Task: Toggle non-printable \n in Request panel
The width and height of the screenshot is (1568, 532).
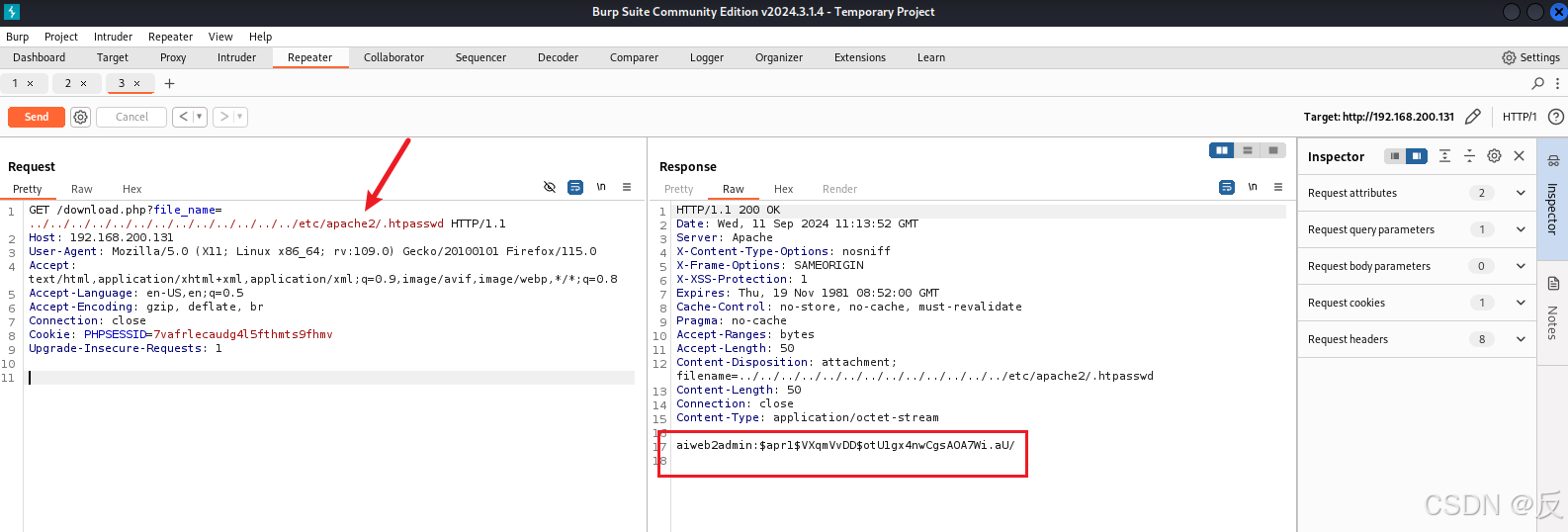Action: tap(601, 187)
